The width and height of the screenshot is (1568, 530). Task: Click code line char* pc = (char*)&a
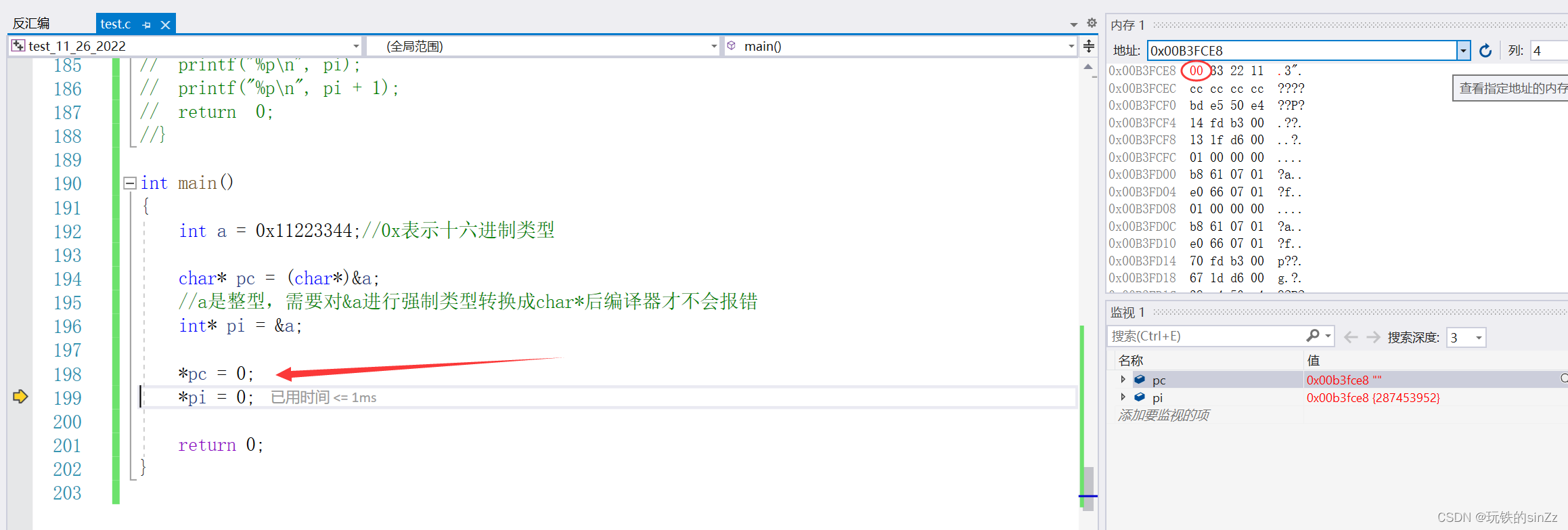tap(279, 278)
